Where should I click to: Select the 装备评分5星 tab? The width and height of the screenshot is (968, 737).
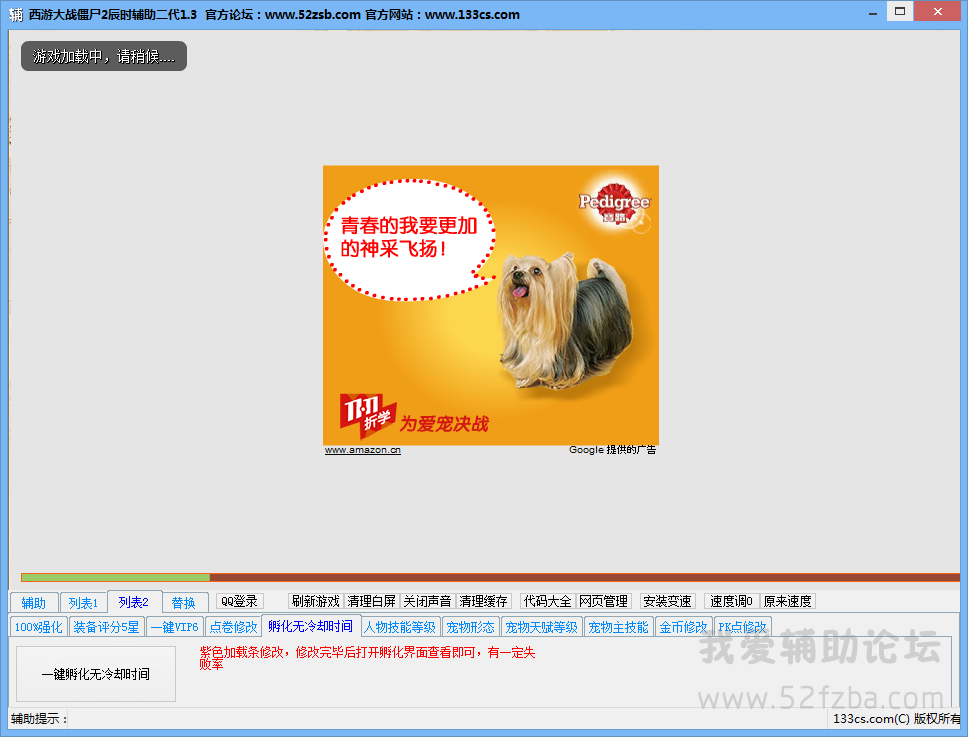point(106,627)
